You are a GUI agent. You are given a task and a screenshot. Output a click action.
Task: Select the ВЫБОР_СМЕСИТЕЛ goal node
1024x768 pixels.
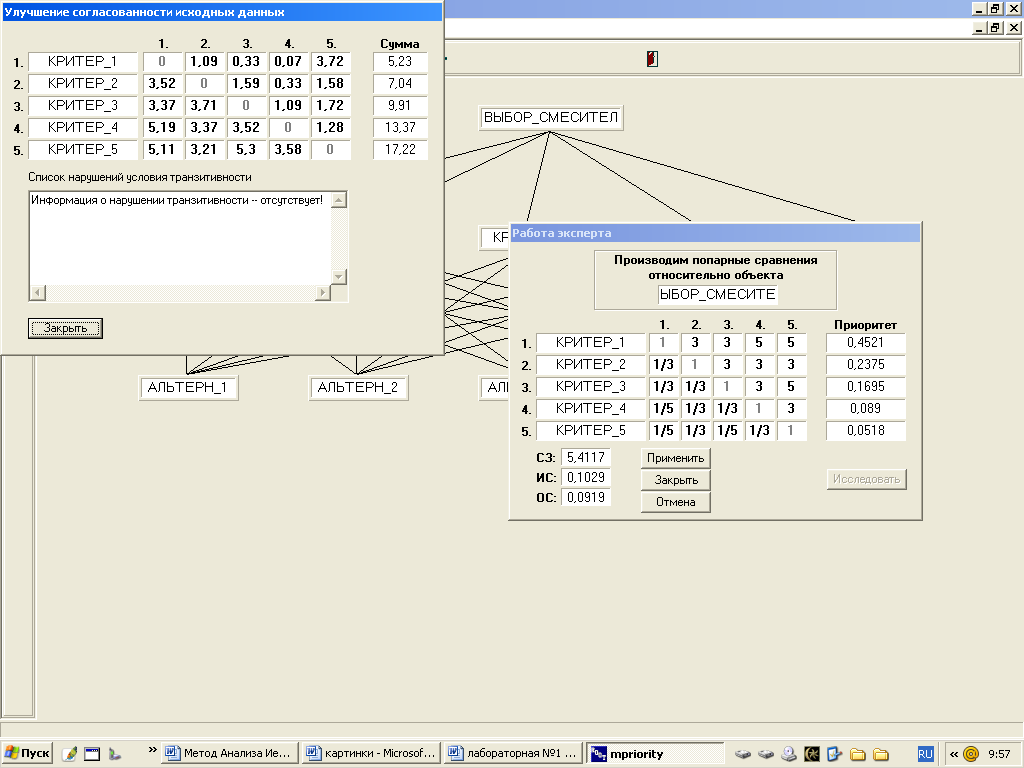pyautogui.click(x=551, y=118)
